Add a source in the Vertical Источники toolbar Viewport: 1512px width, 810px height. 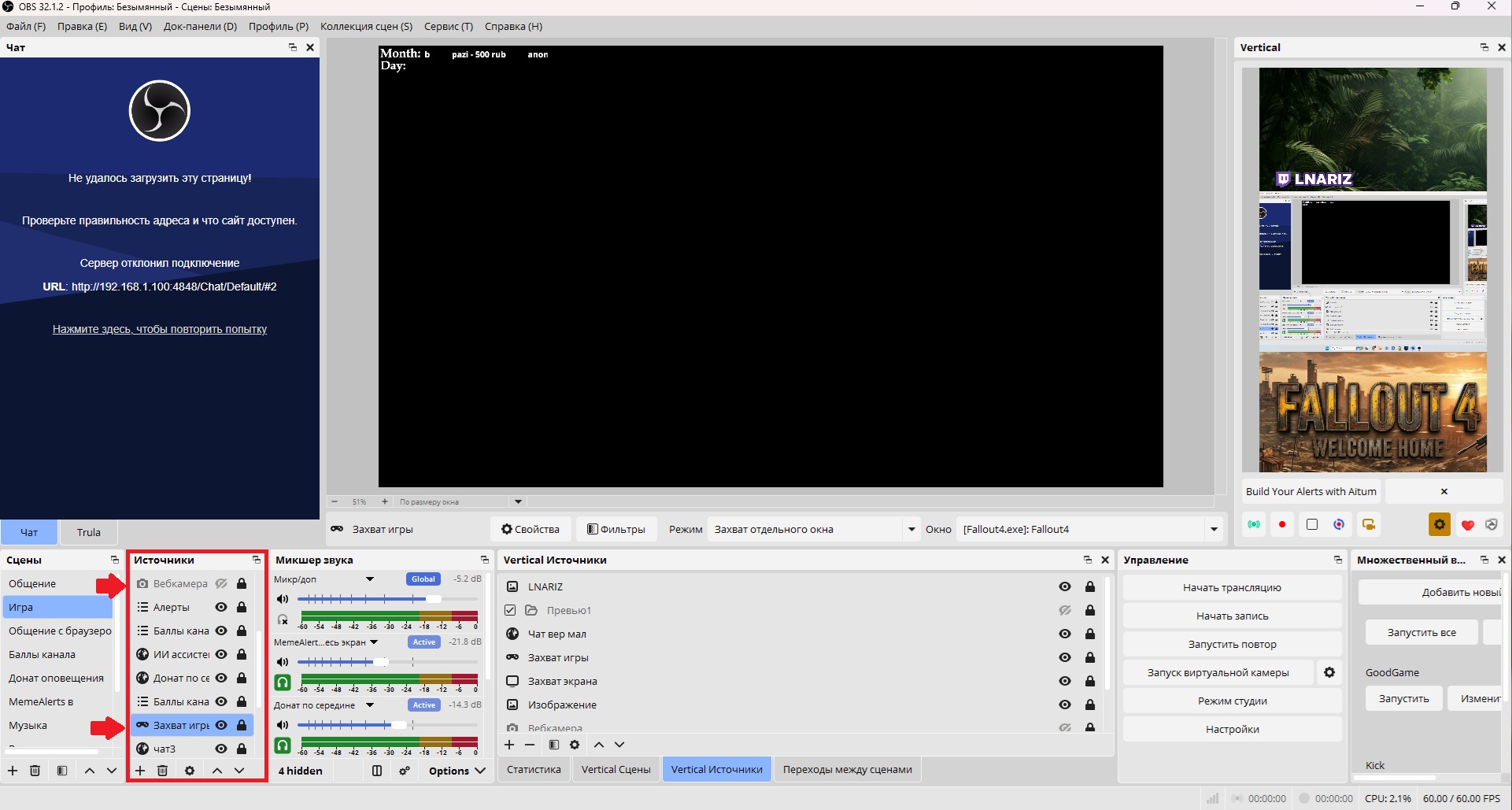tap(509, 745)
